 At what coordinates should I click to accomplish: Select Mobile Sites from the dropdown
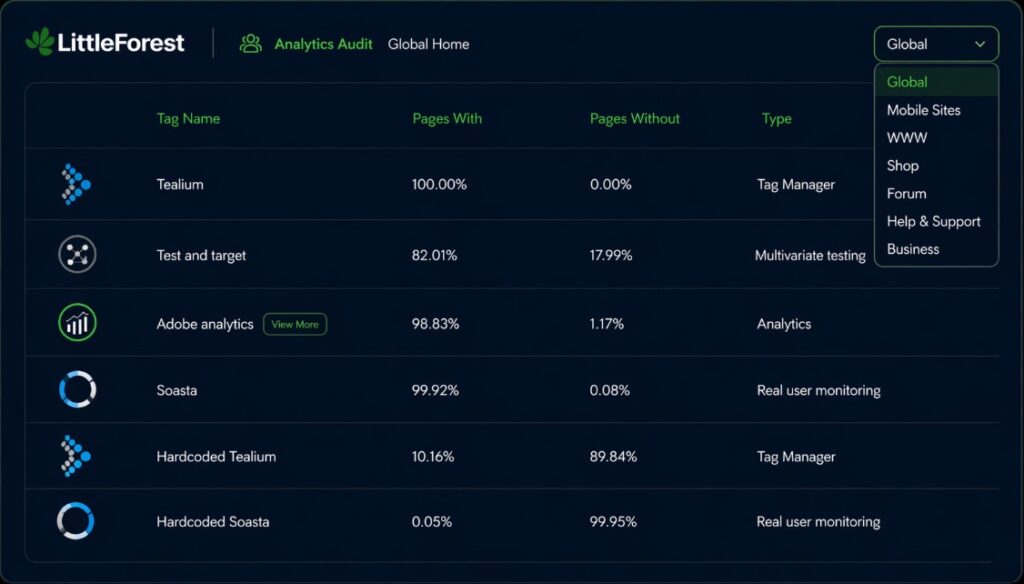[x=923, y=110]
